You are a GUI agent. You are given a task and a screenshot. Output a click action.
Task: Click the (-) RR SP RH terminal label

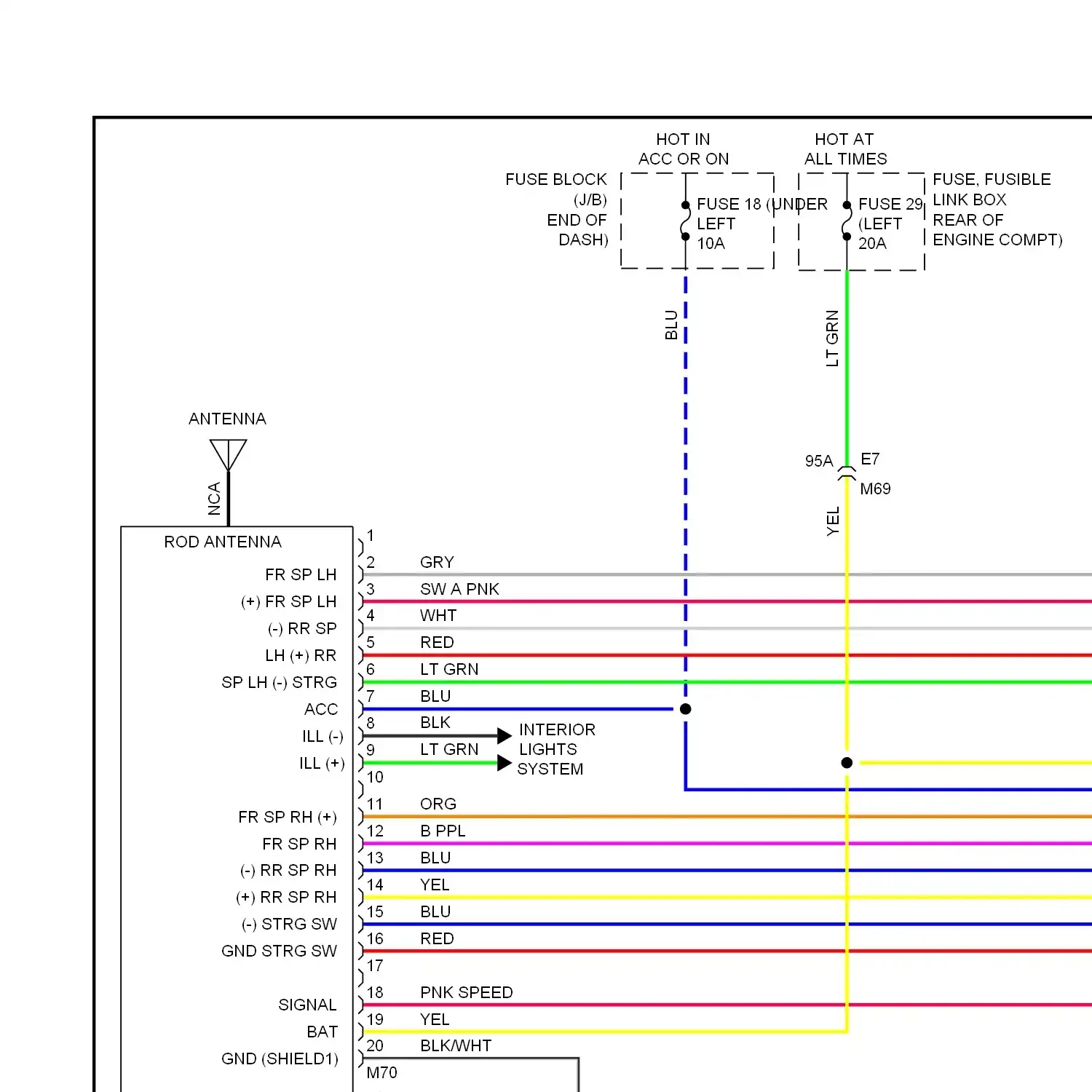coord(288,870)
